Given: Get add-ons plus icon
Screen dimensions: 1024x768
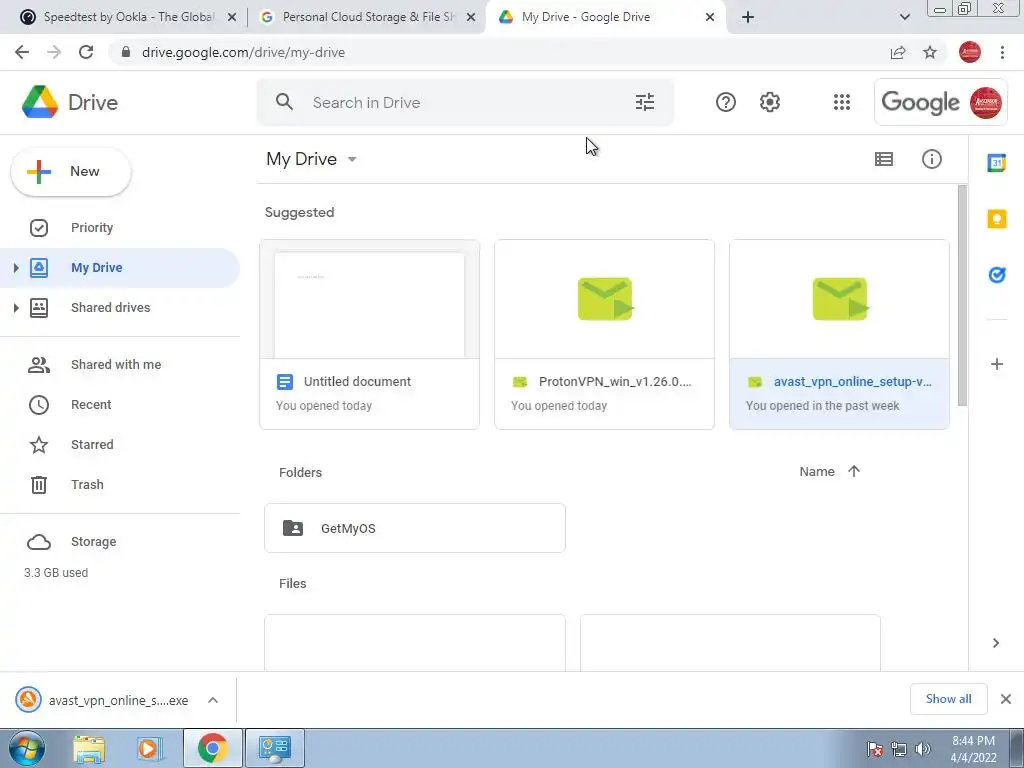Looking at the screenshot, I should pyautogui.click(x=997, y=364).
